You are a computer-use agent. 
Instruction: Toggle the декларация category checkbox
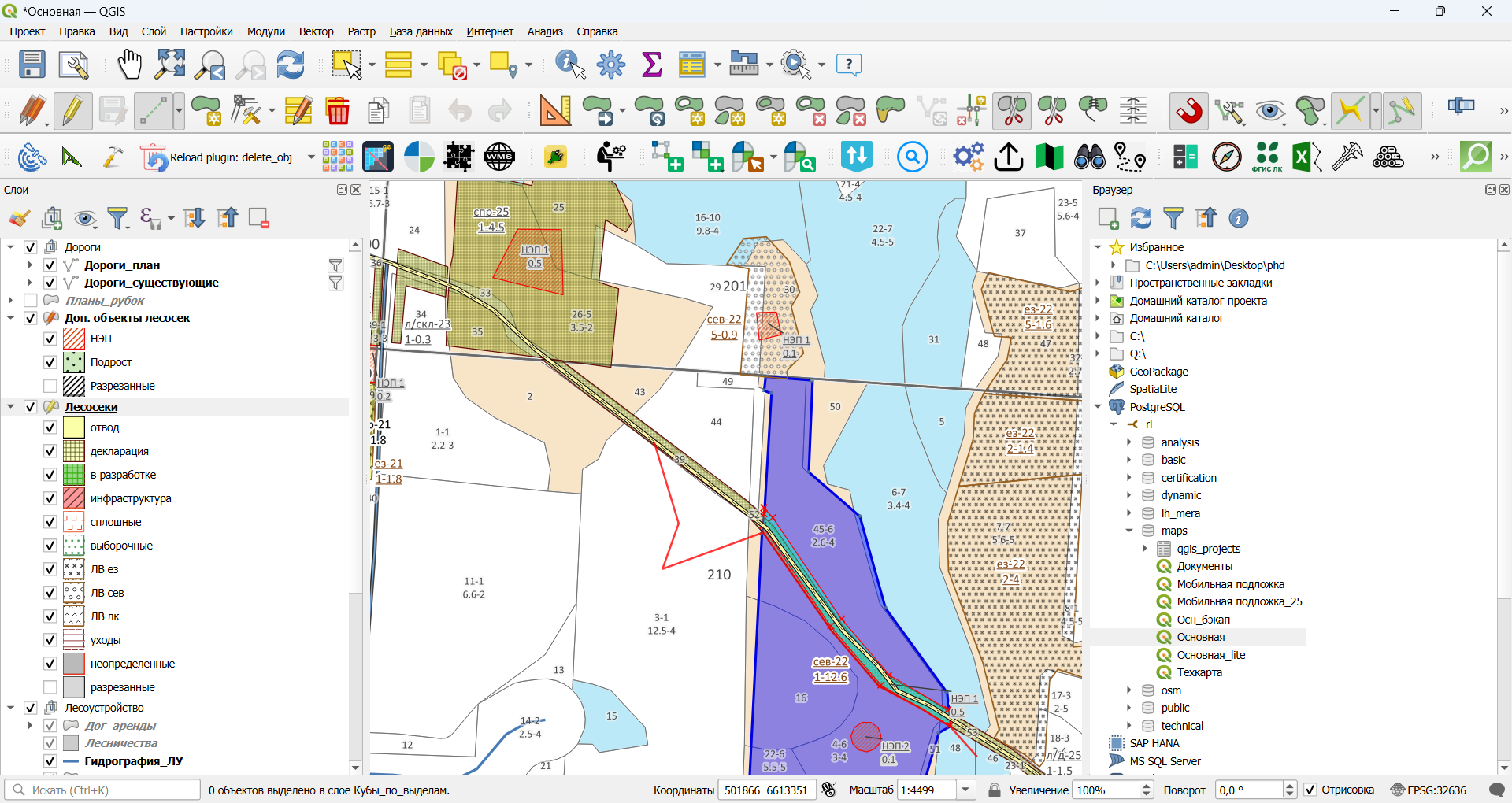click(x=50, y=451)
